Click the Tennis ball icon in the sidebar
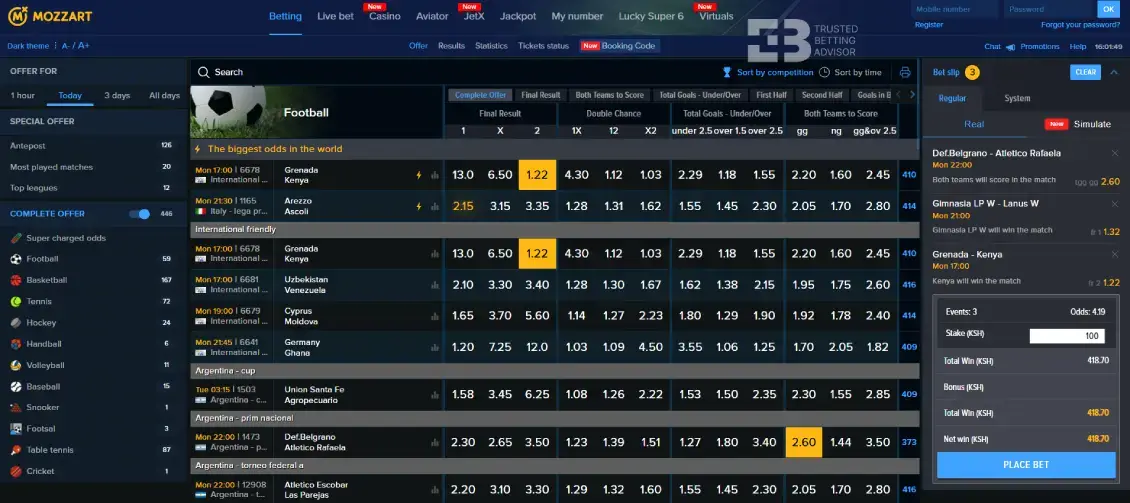The width and height of the screenshot is (1130, 503). (16, 301)
